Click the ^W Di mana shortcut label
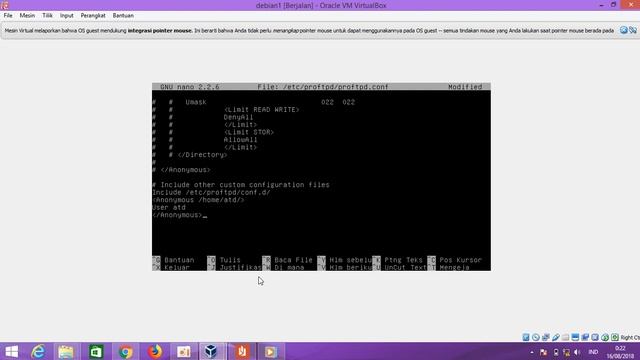The height and width of the screenshot is (360, 640). click(x=283, y=267)
